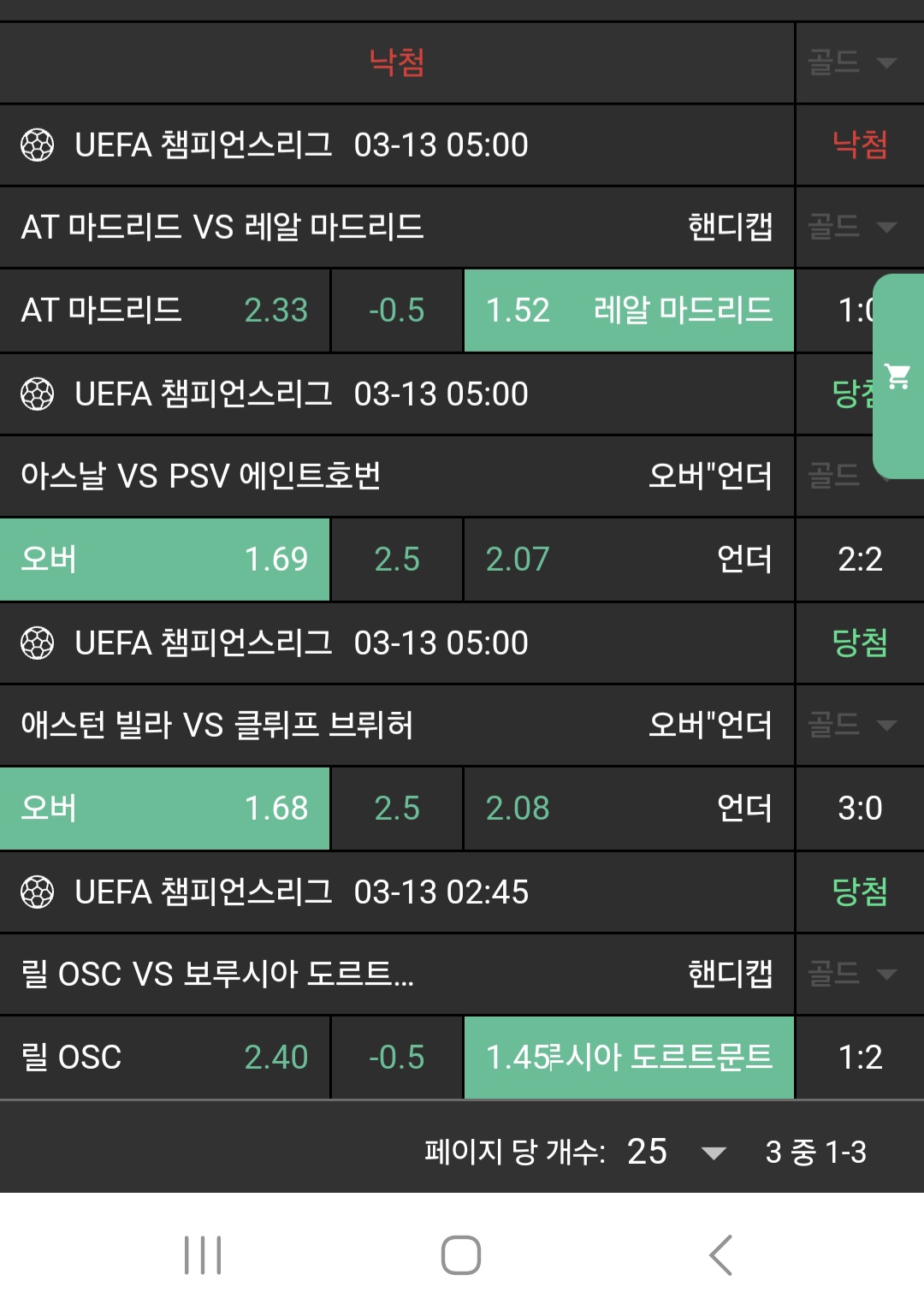The height and width of the screenshot is (1316, 924).
Task: Select 오버 1.69 for 아스날 match
Action: (164, 560)
